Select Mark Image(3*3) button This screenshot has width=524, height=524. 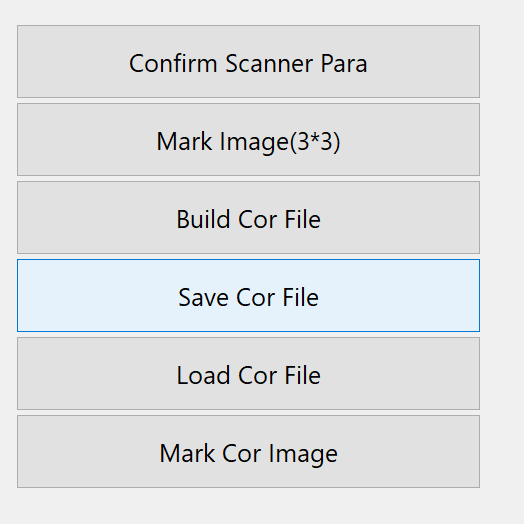point(248,139)
